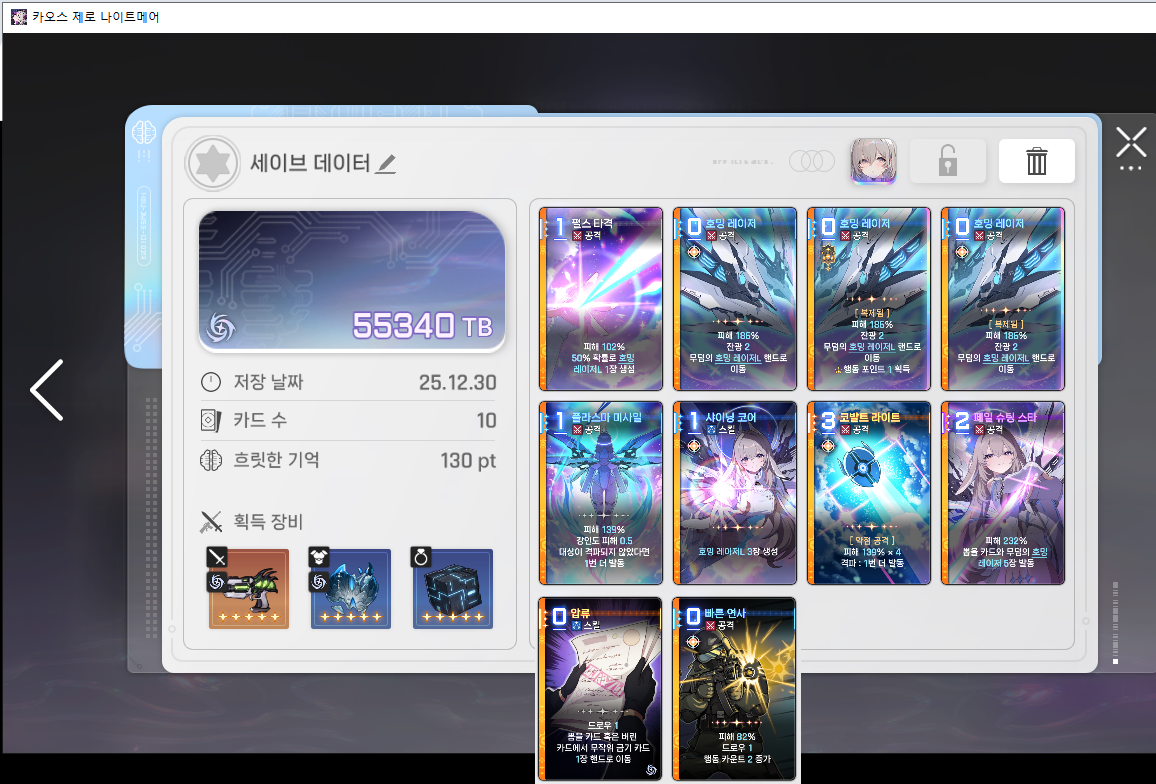The width and height of the screenshot is (1156, 784).
Task: Select the 코발트 라이트 card
Action: coord(869,493)
